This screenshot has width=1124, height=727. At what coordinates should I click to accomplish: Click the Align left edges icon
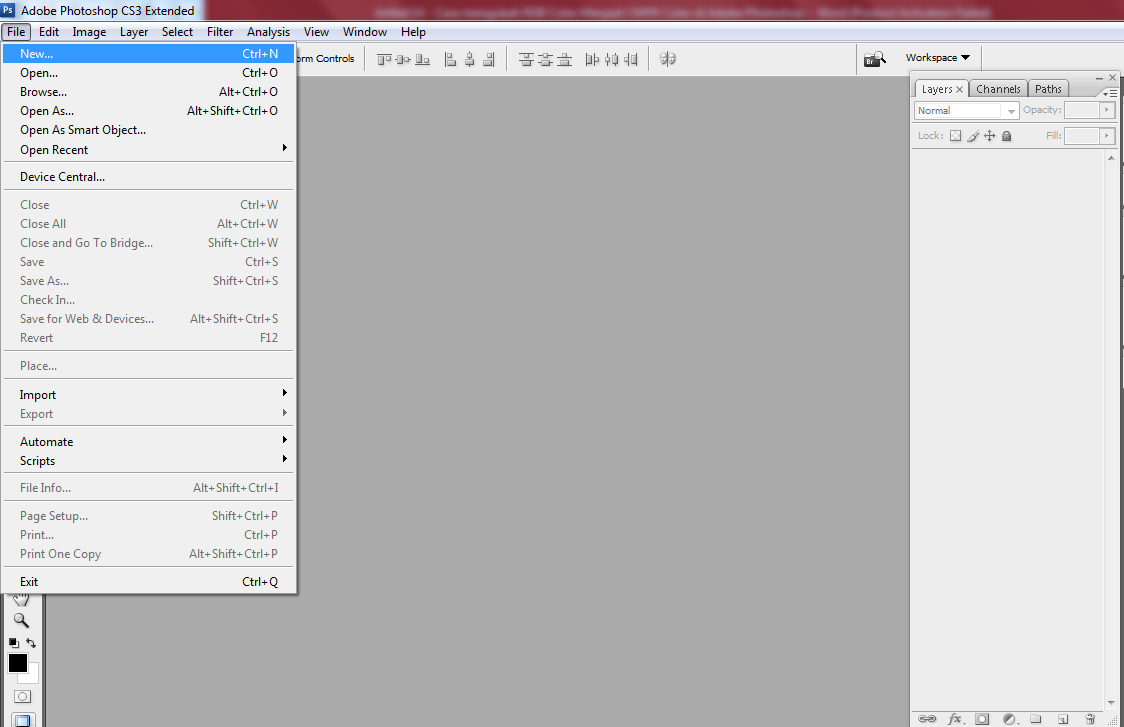(x=450, y=60)
